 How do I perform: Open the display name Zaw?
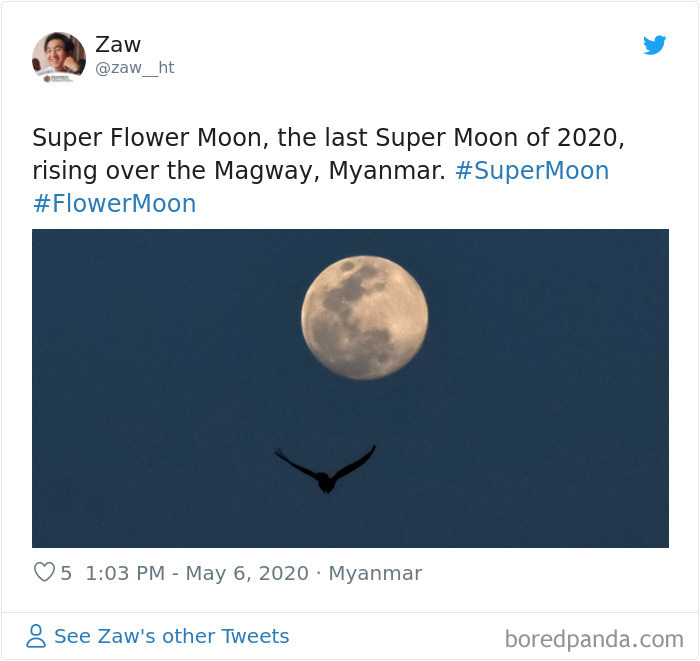click(x=118, y=44)
